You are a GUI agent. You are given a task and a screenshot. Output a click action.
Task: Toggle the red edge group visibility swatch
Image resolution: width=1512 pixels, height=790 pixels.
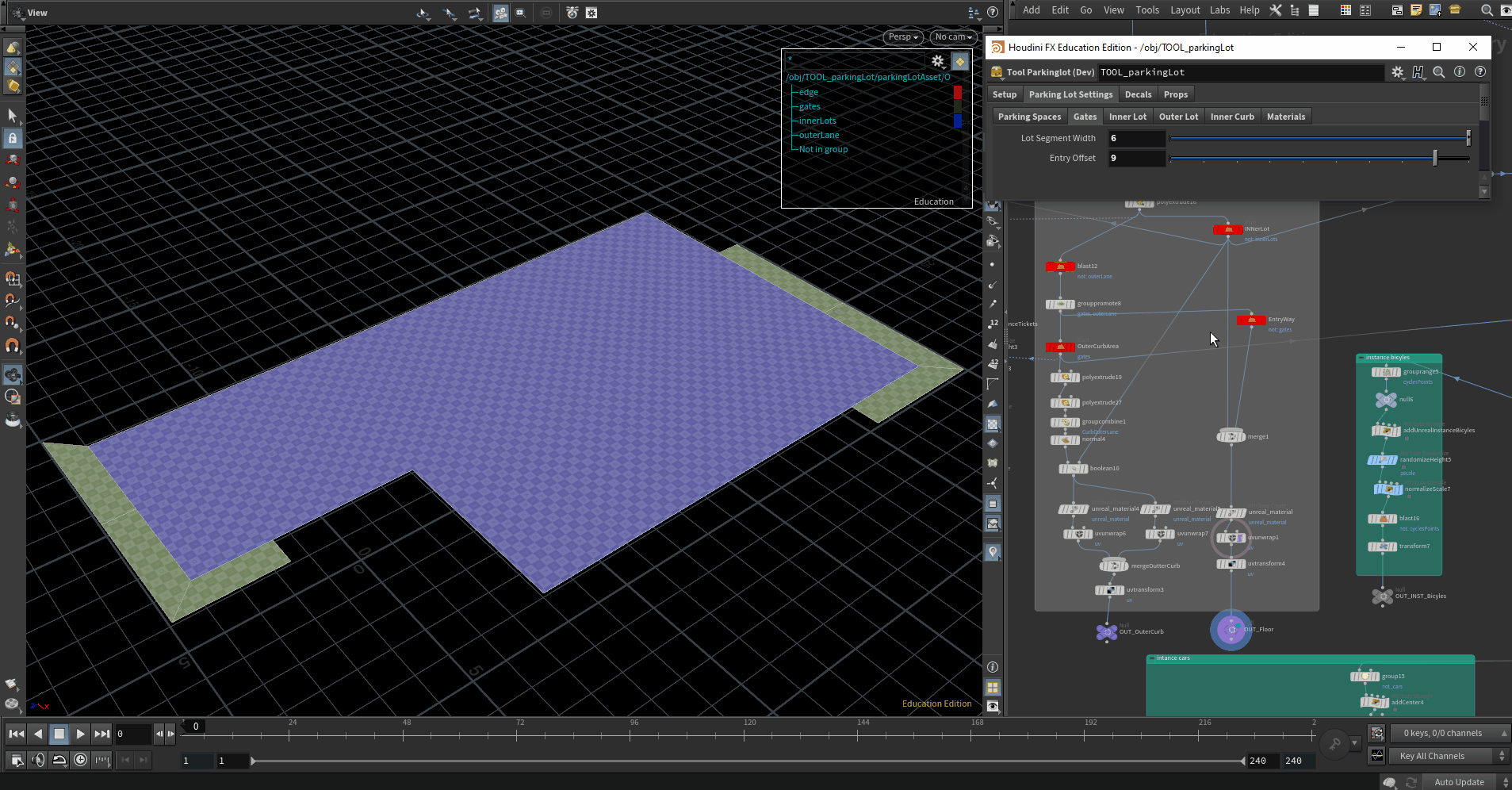(x=958, y=92)
